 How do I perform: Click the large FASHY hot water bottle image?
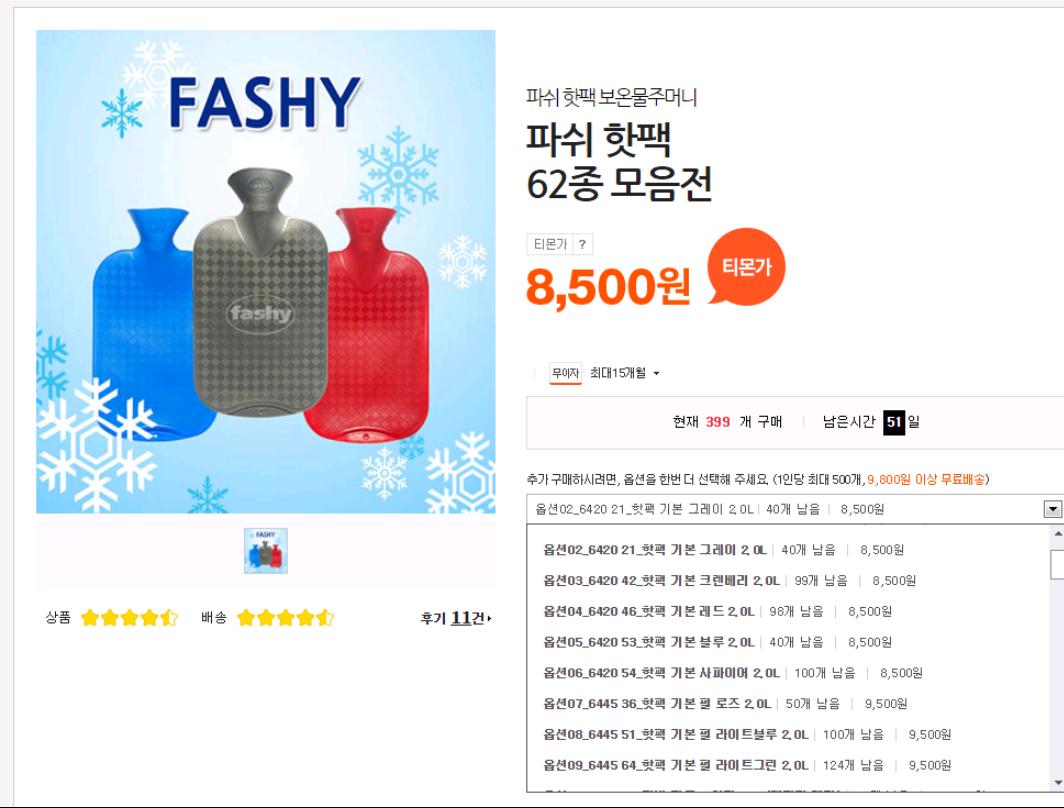point(266,271)
